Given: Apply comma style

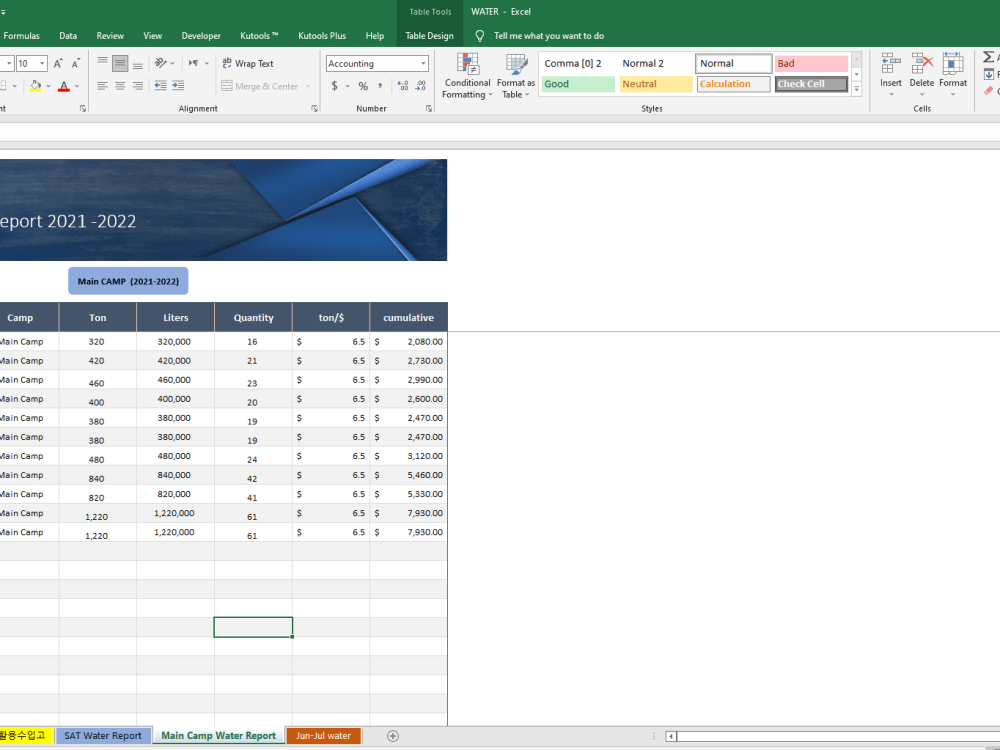Looking at the screenshot, I should pos(380,85).
